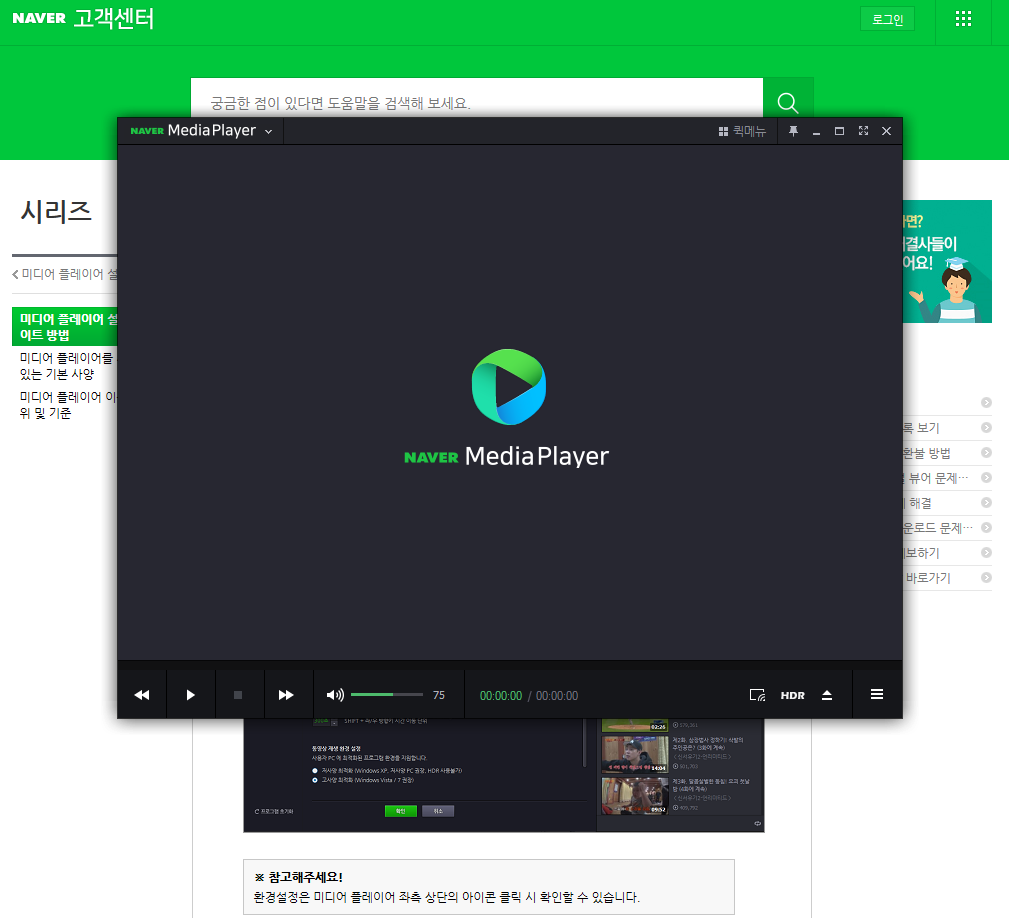Click 프로그램 초기화 reset in the settings image
The height and width of the screenshot is (918, 1009).
coord(274,811)
